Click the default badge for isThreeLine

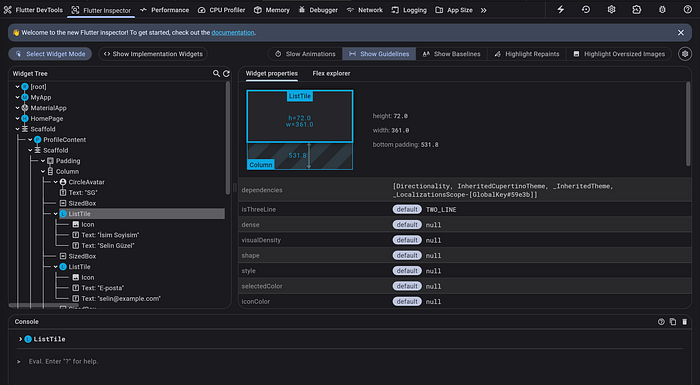[x=407, y=209]
